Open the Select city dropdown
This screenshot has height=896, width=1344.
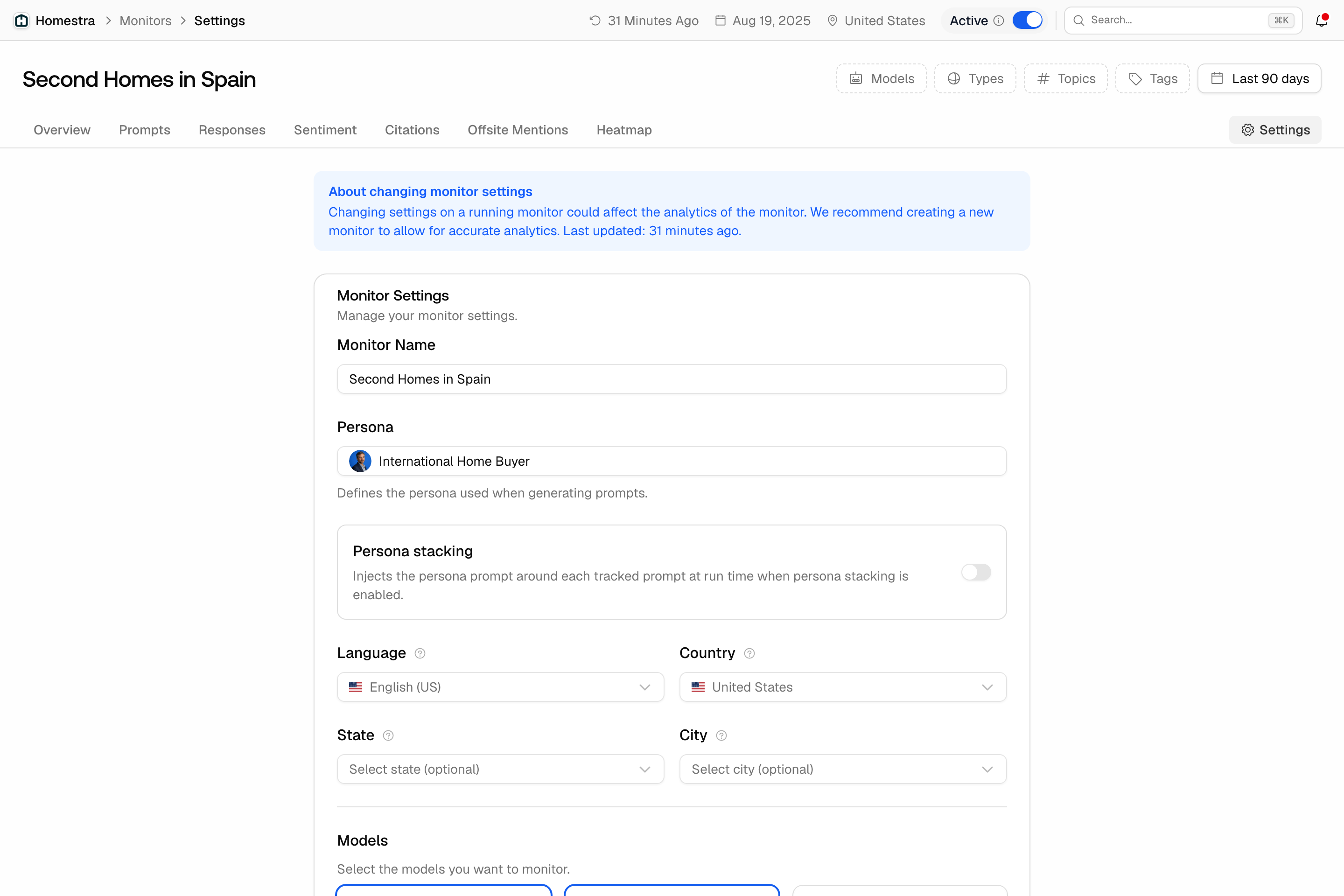(843, 769)
